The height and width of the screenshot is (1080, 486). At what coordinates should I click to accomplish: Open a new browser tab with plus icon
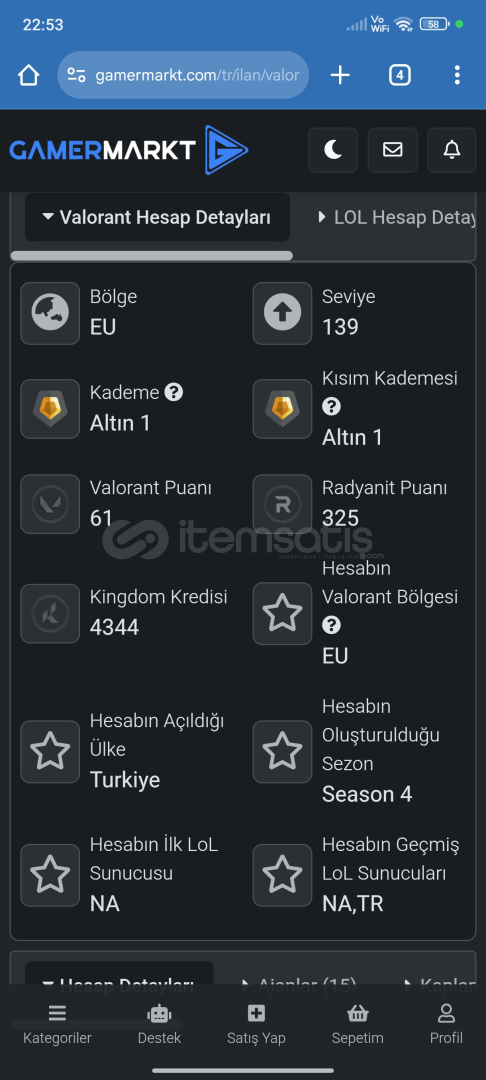340,75
